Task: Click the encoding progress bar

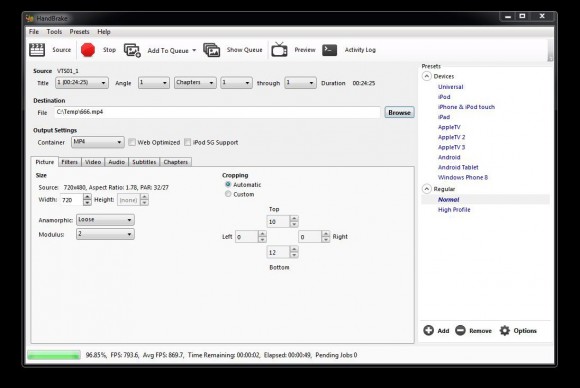Action: tap(54, 355)
